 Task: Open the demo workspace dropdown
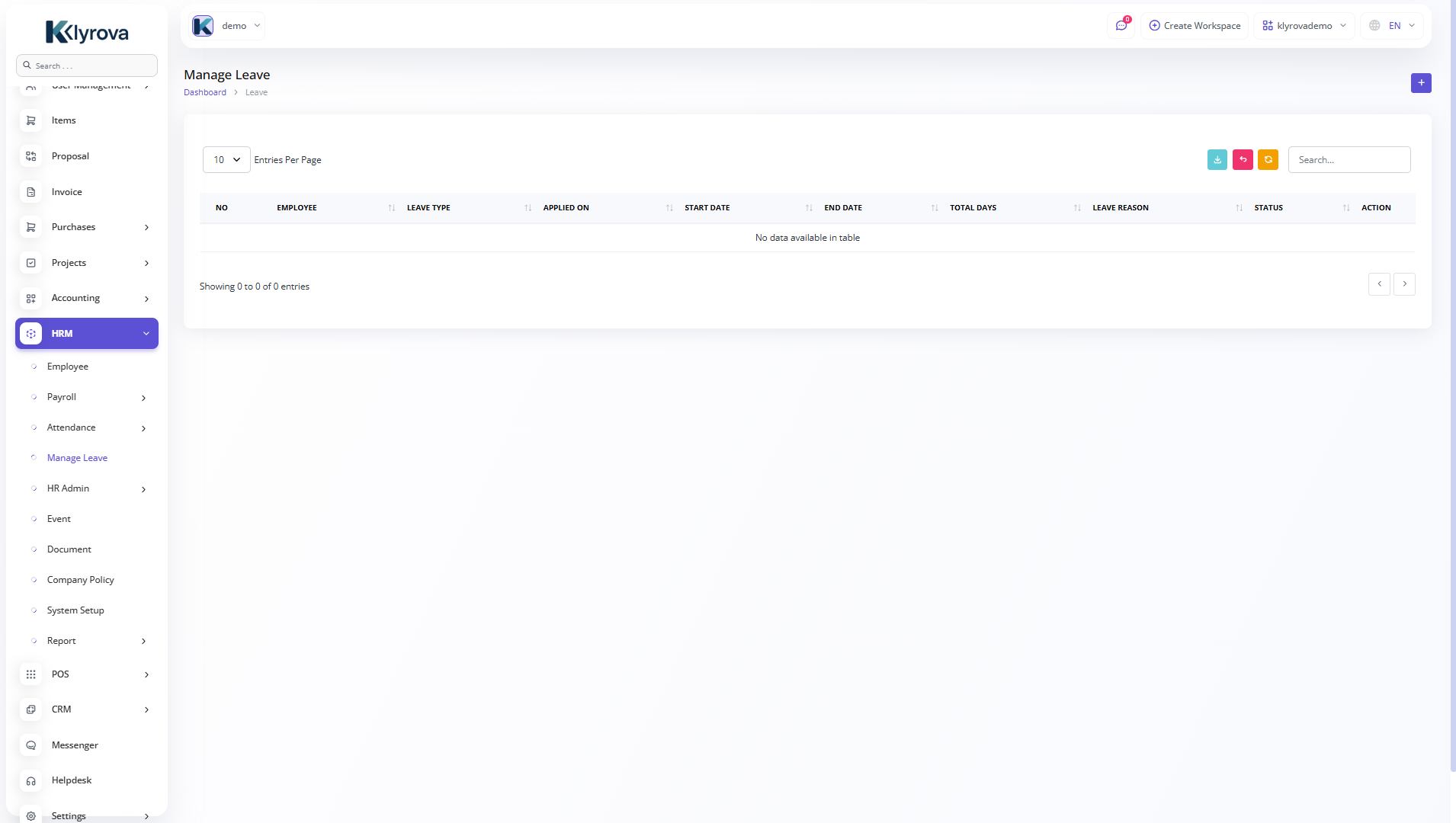pyautogui.click(x=227, y=26)
